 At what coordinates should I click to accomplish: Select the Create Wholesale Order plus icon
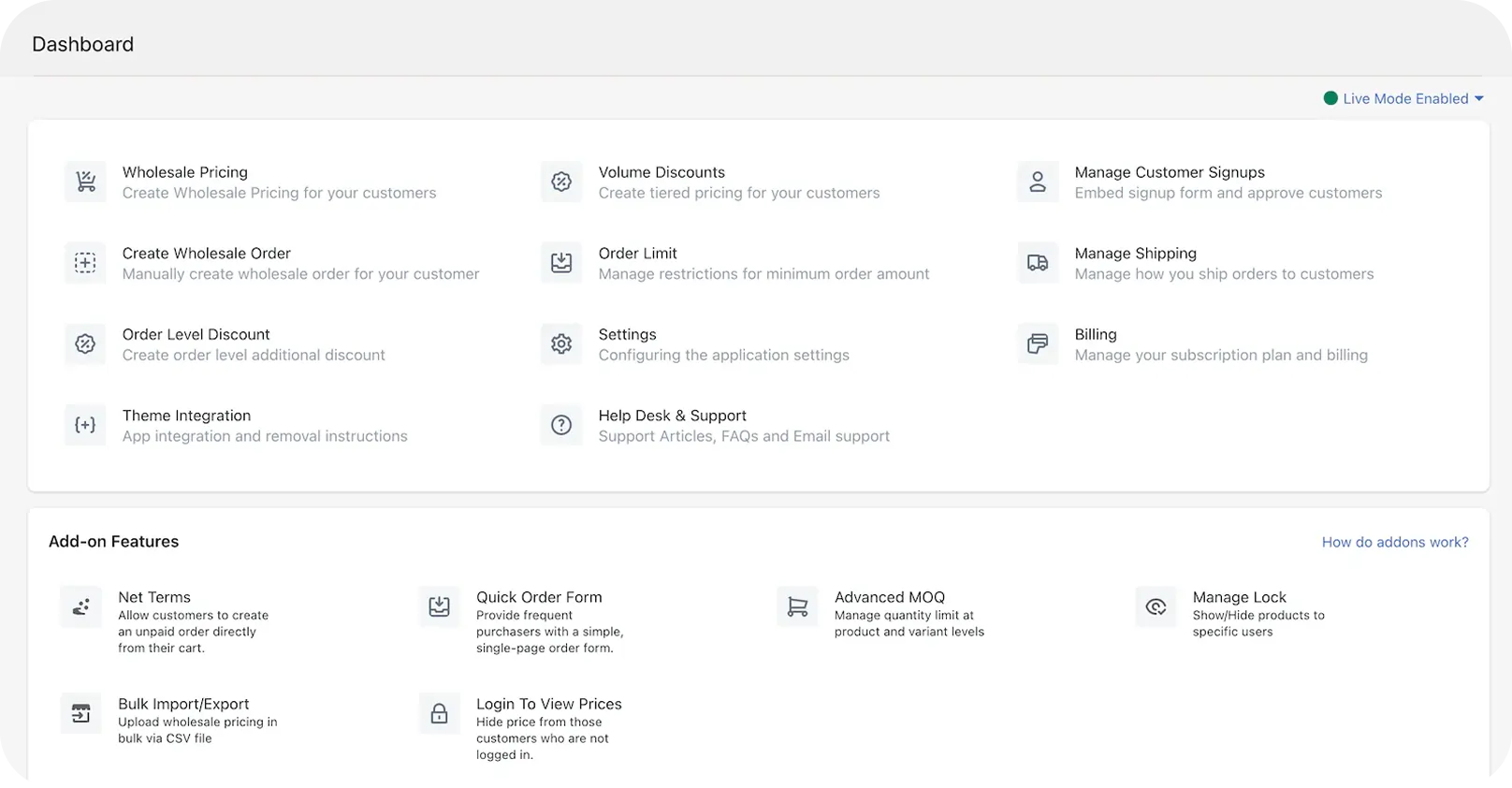point(85,263)
